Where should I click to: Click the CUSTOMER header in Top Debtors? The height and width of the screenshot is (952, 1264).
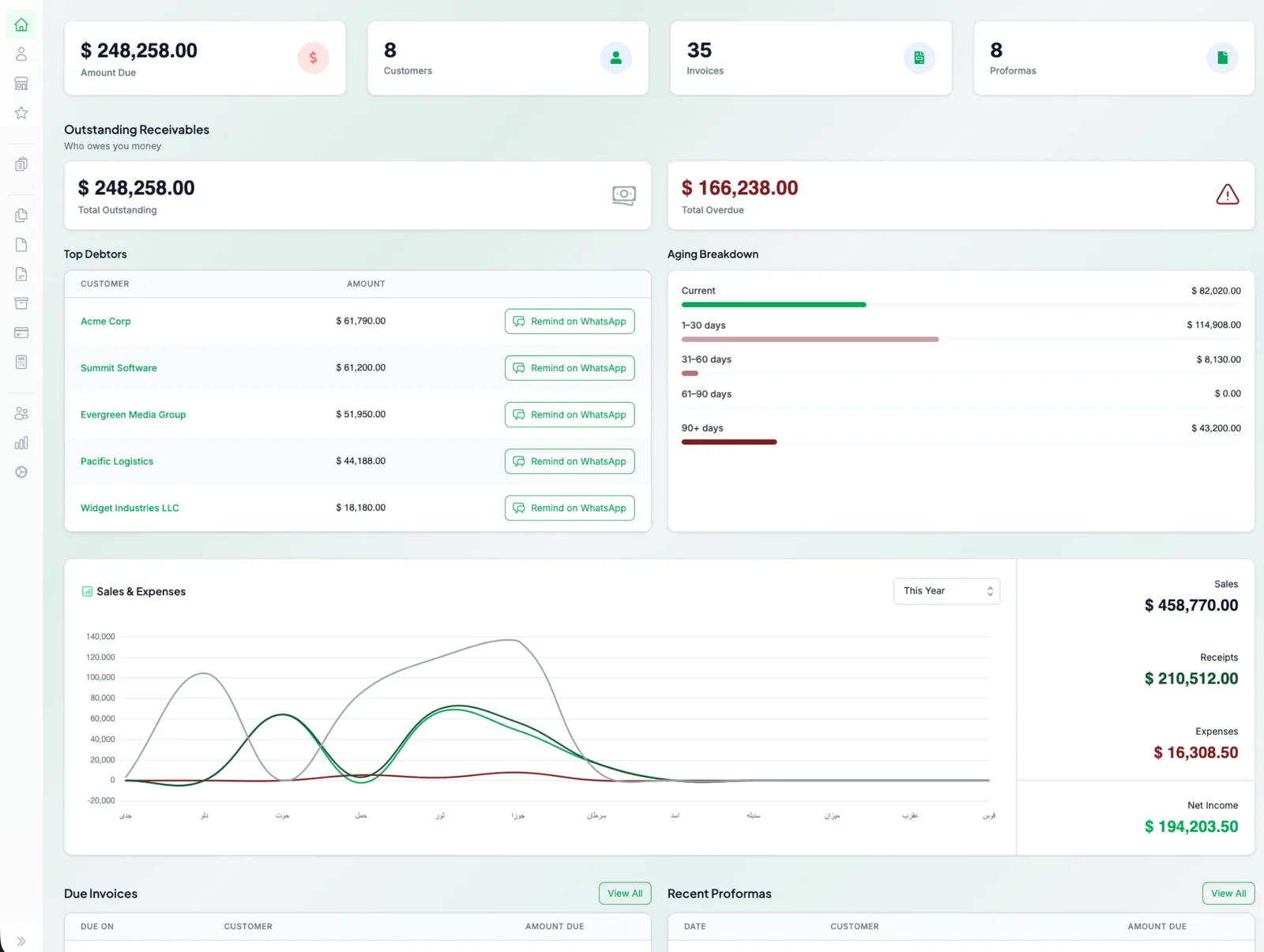(x=104, y=284)
